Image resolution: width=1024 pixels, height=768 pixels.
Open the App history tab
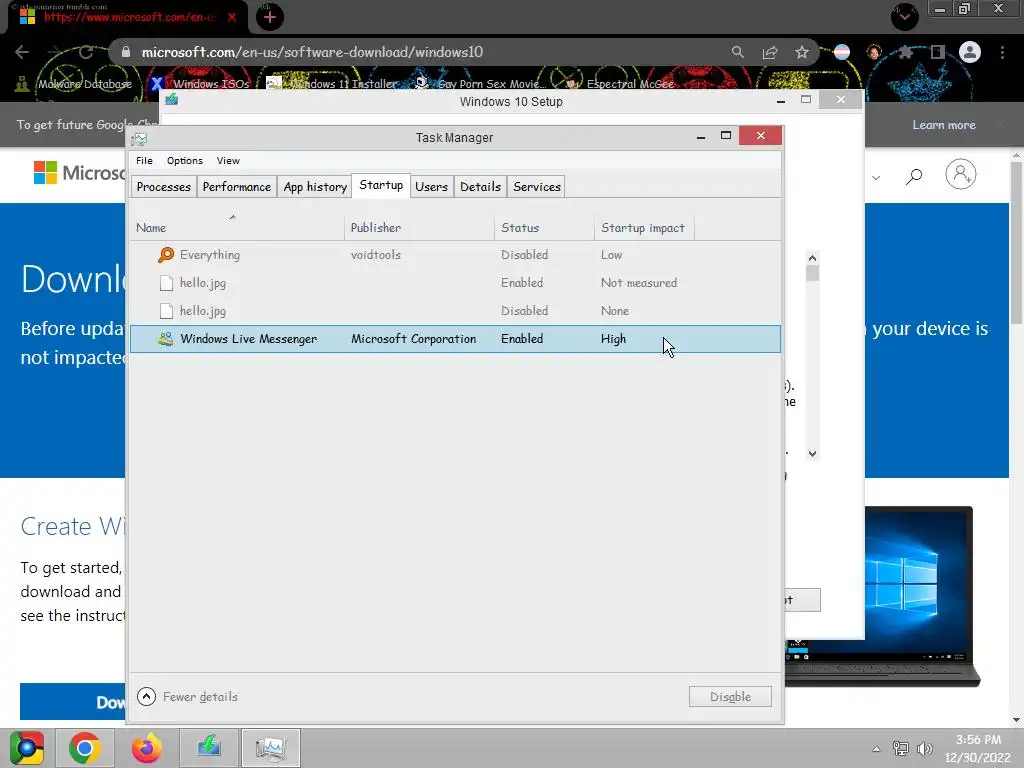pos(315,187)
